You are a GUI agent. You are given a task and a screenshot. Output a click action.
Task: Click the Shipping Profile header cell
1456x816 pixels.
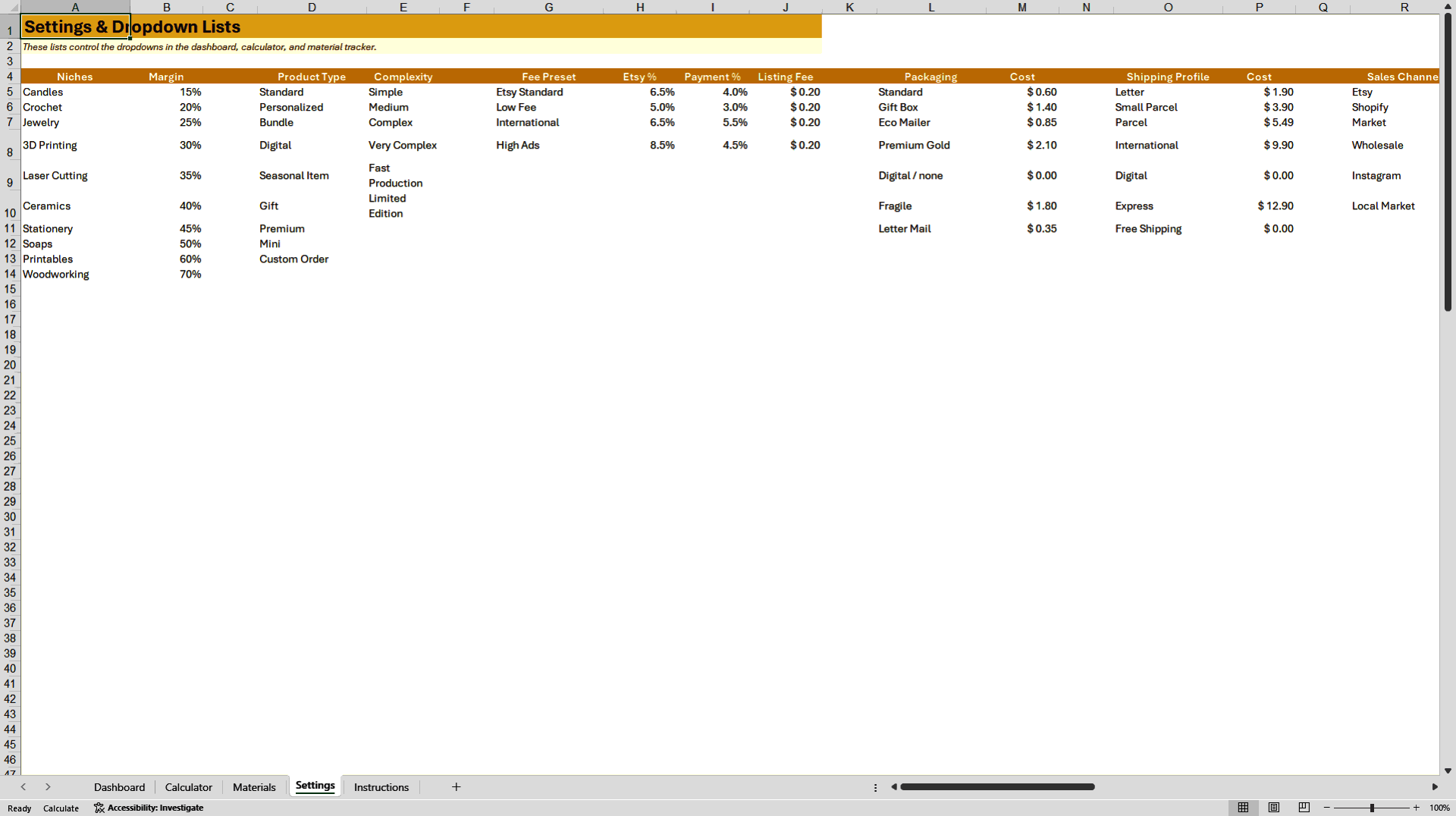(1168, 77)
